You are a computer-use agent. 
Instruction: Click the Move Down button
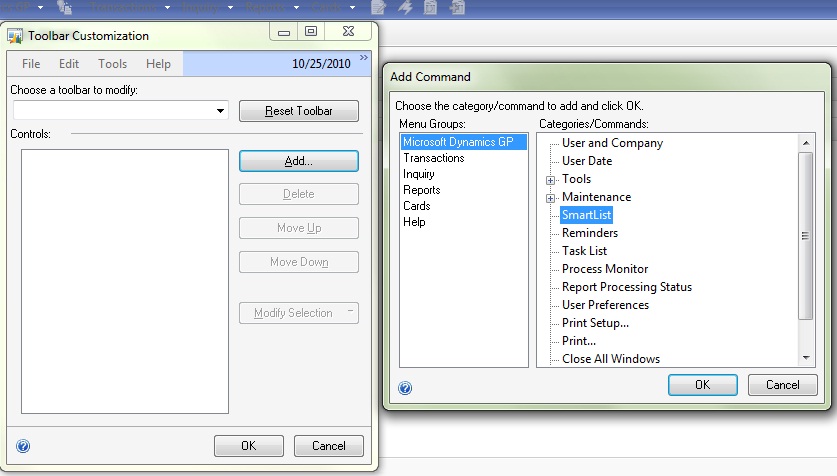(299, 262)
